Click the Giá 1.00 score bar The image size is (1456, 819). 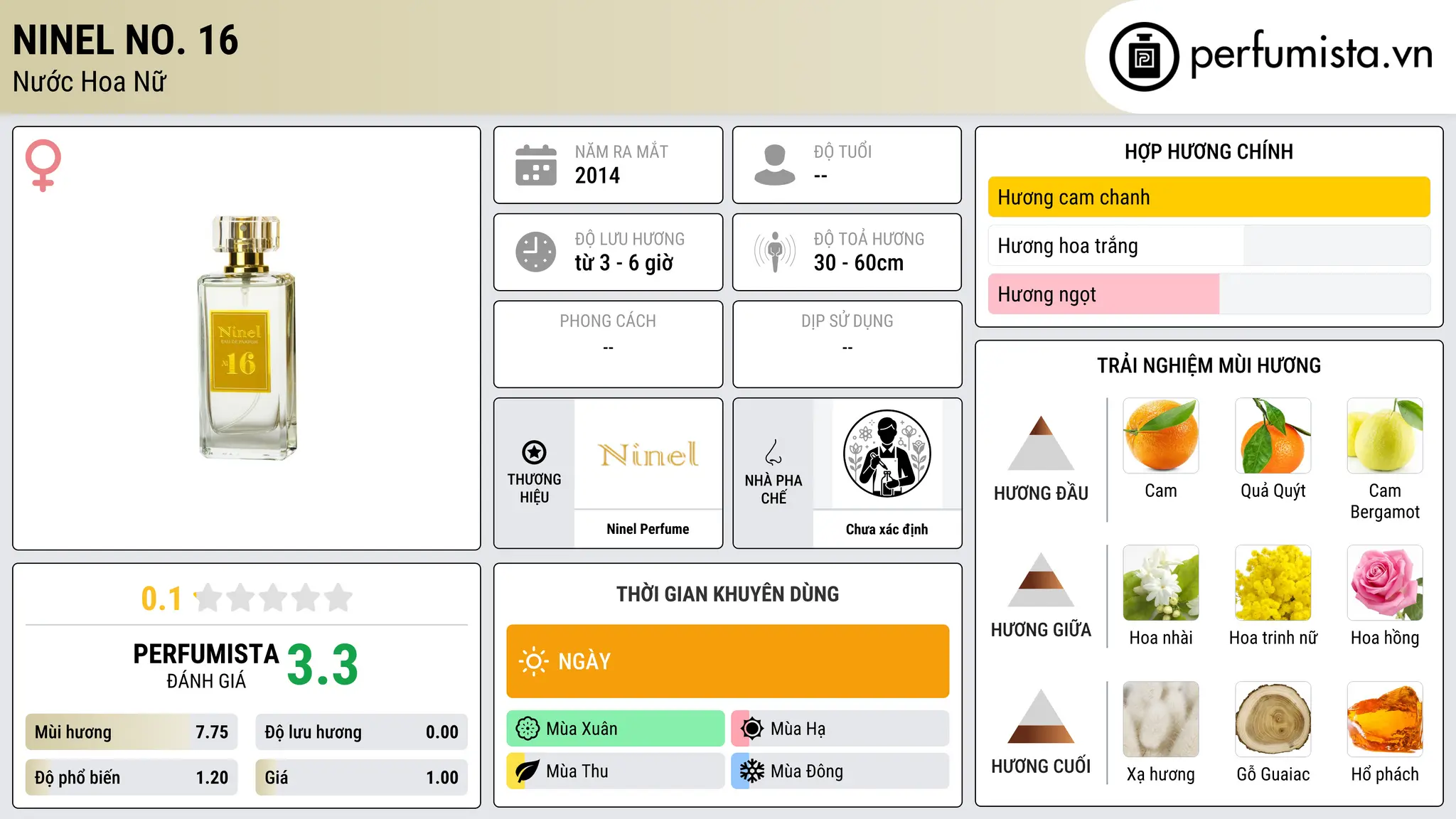361,778
